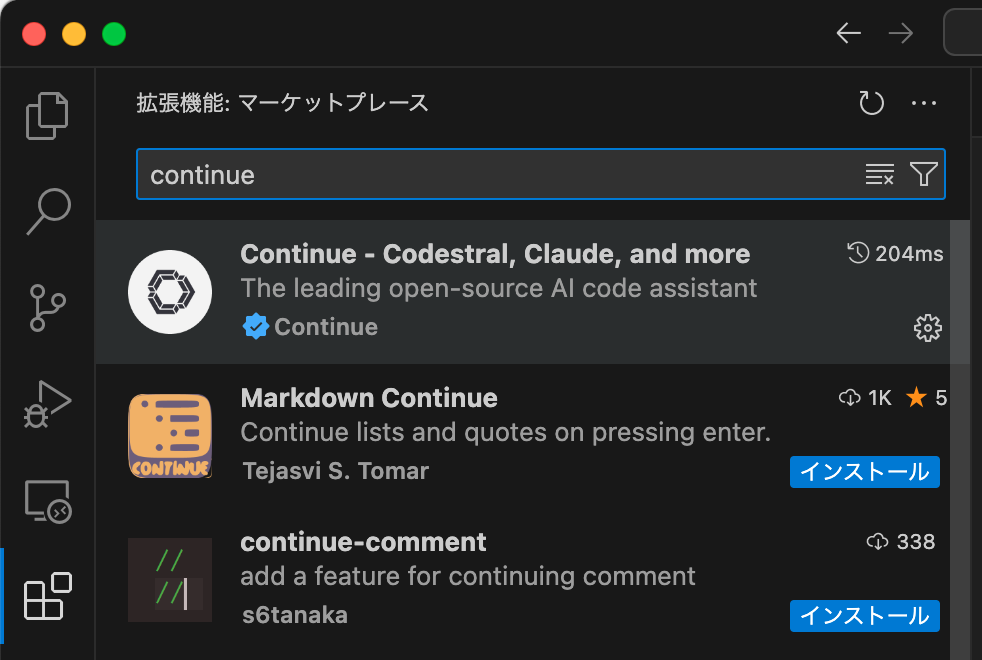Clear extensions search results
Image resolution: width=982 pixels, height=660 pixels.
click(x=879, y=175)
